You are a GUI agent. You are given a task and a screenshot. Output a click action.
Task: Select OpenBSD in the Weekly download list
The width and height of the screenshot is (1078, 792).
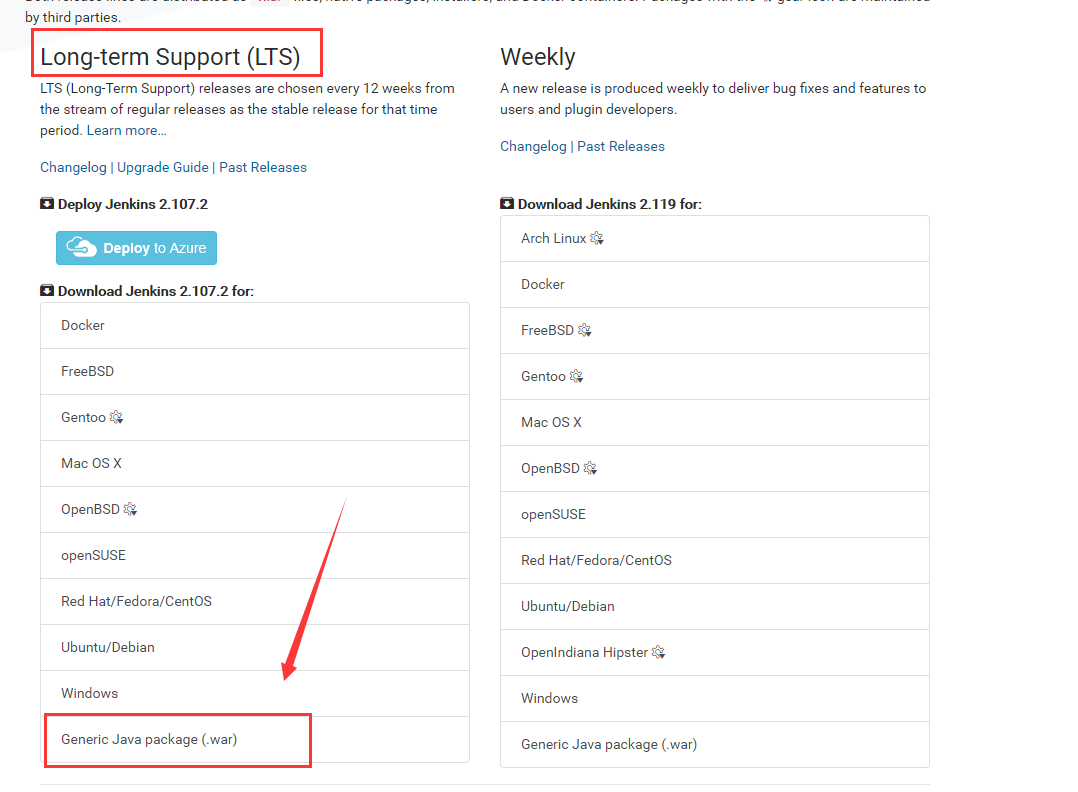pos(715,469)
